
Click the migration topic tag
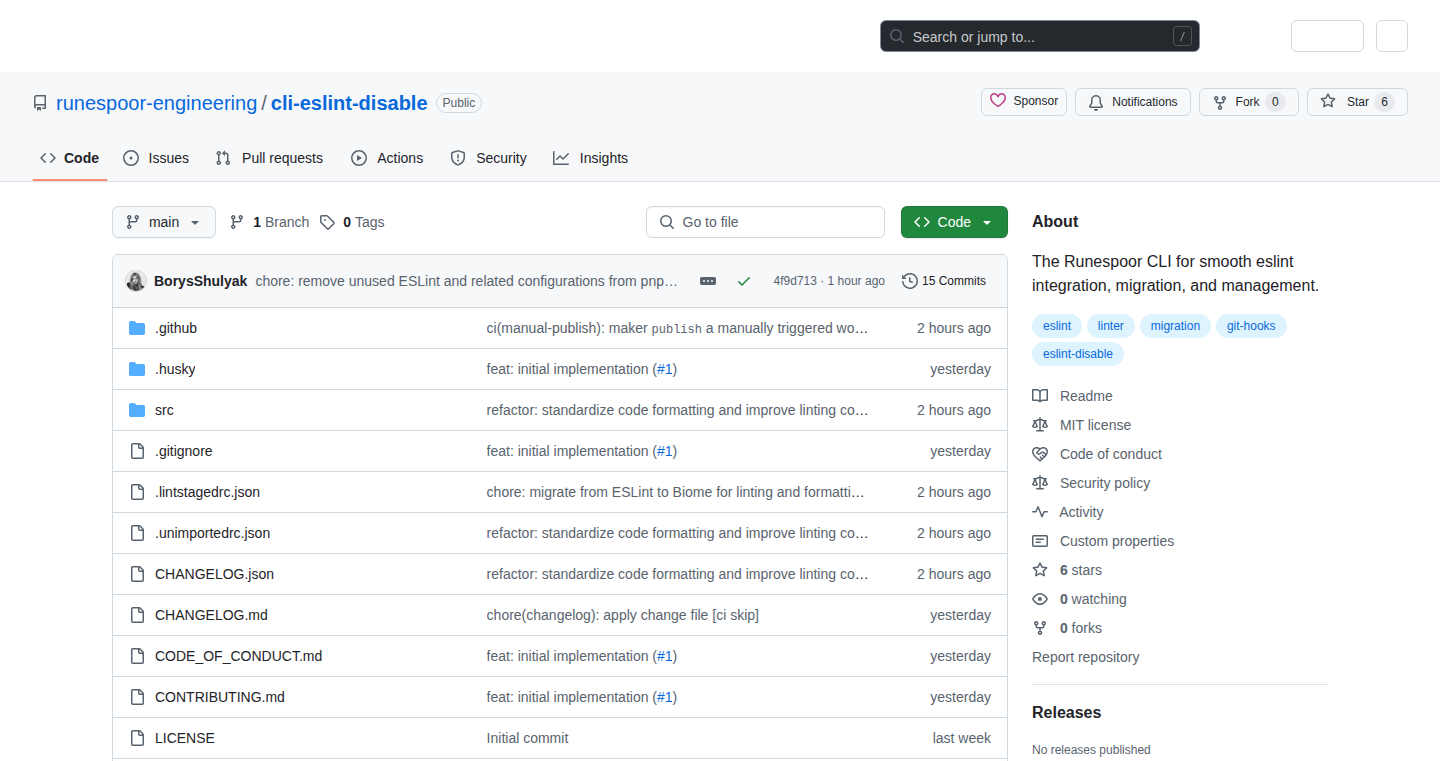pos(1175,326)
